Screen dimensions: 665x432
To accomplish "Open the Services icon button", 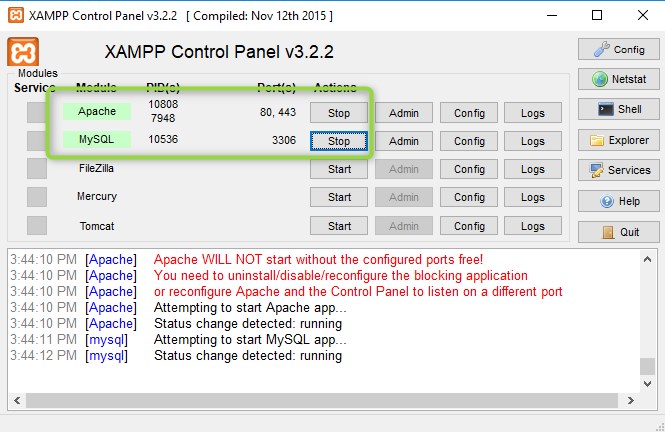I will pos(619,170).
